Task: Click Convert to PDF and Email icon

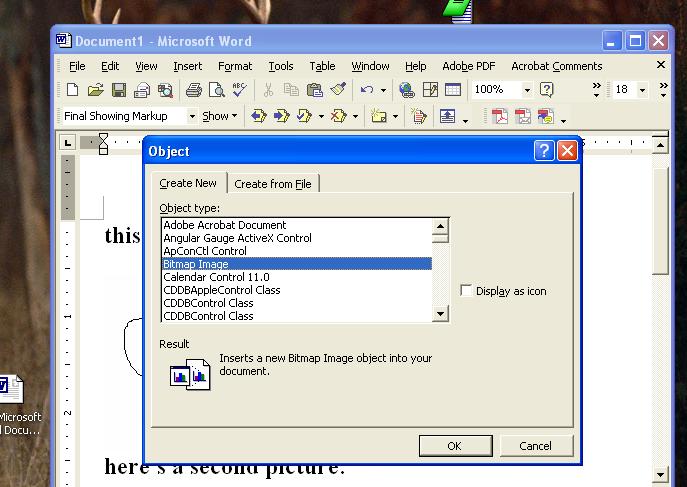Action: (522, 116)
